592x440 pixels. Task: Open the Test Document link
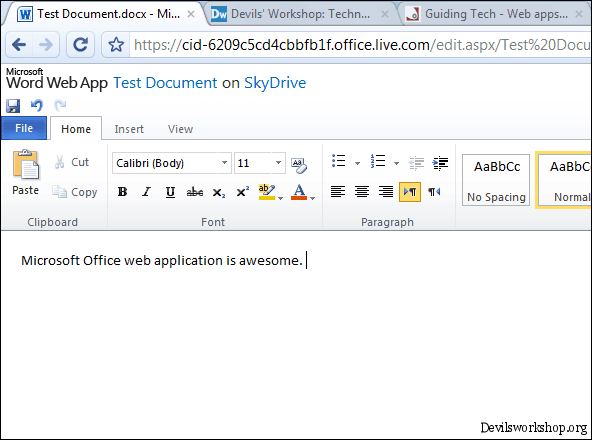point(165,83)
